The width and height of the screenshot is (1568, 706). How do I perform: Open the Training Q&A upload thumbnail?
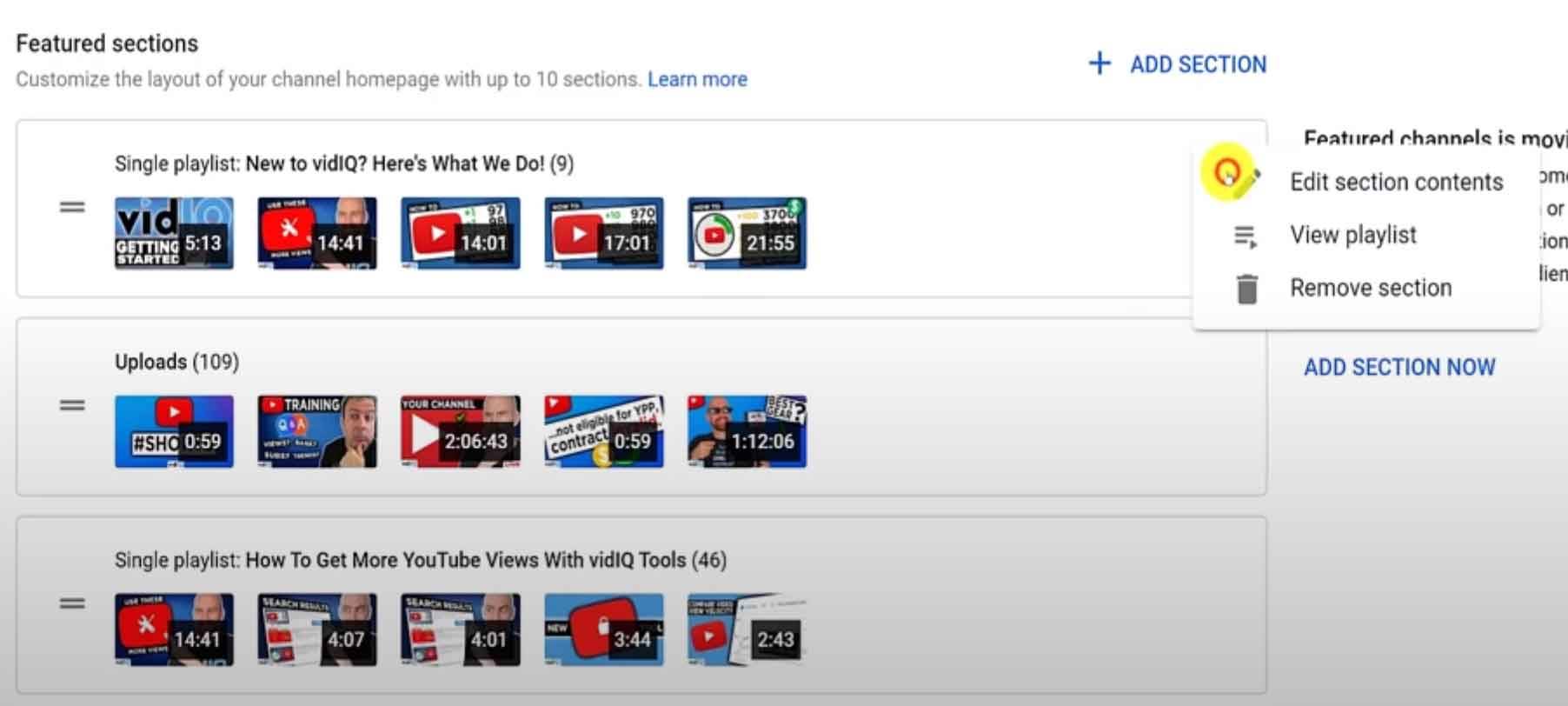pos(317,431)
